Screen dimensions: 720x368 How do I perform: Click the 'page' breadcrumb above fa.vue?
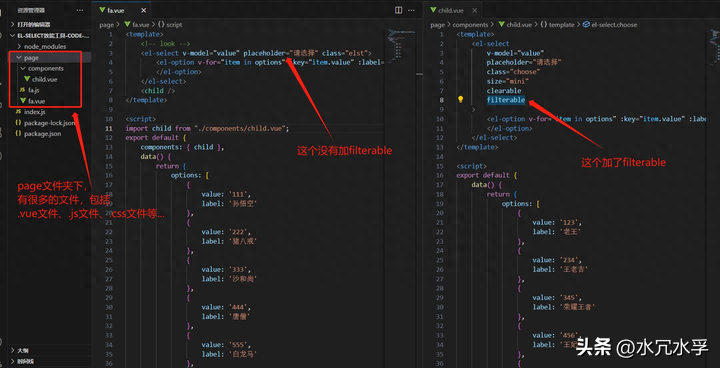tap(106, 25)
